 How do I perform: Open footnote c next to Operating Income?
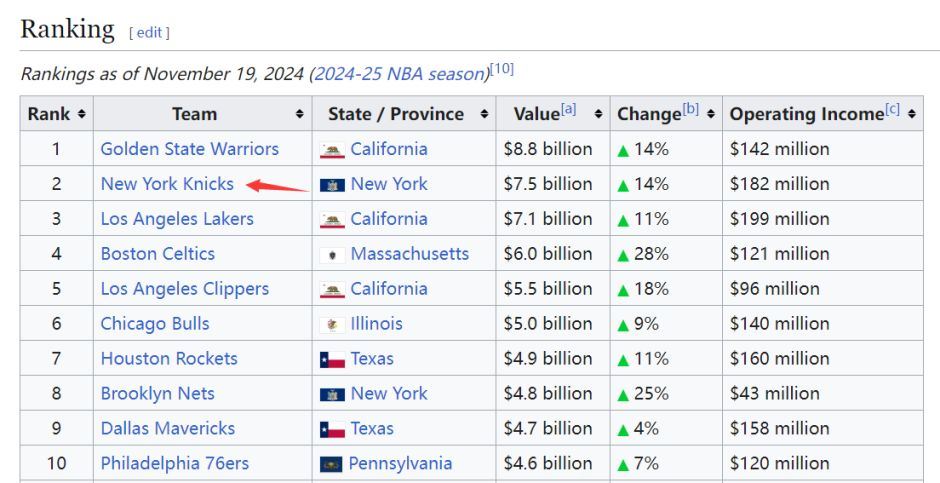point(893,109)
